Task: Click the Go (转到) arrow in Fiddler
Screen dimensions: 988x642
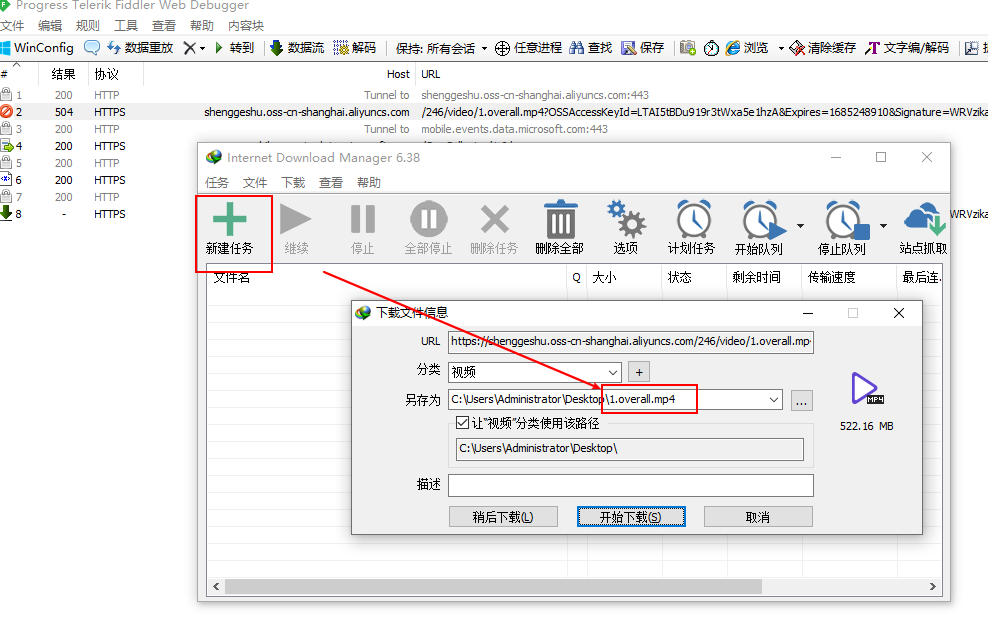Action: (219, 48)
